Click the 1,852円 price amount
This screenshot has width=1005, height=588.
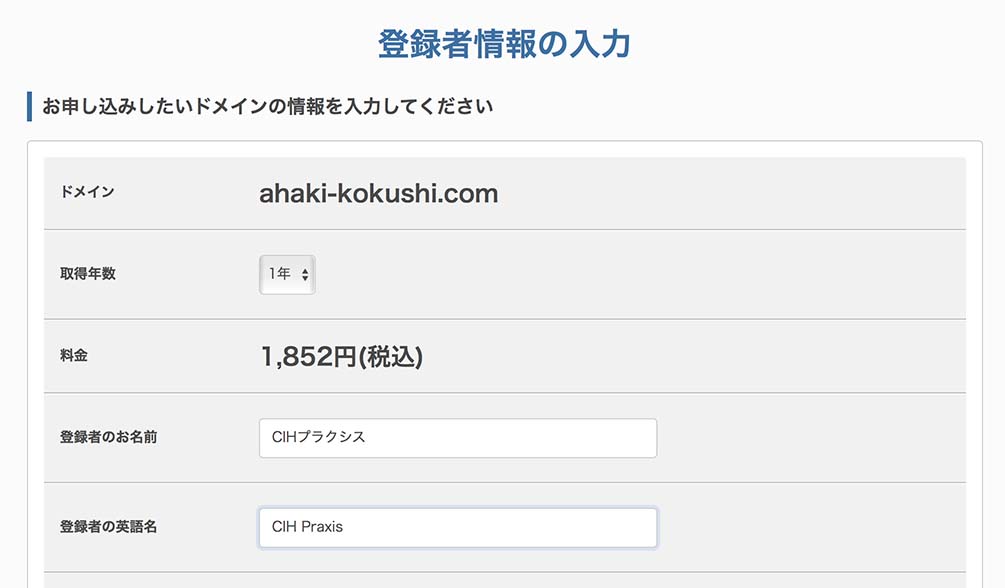tap(308, 356)
